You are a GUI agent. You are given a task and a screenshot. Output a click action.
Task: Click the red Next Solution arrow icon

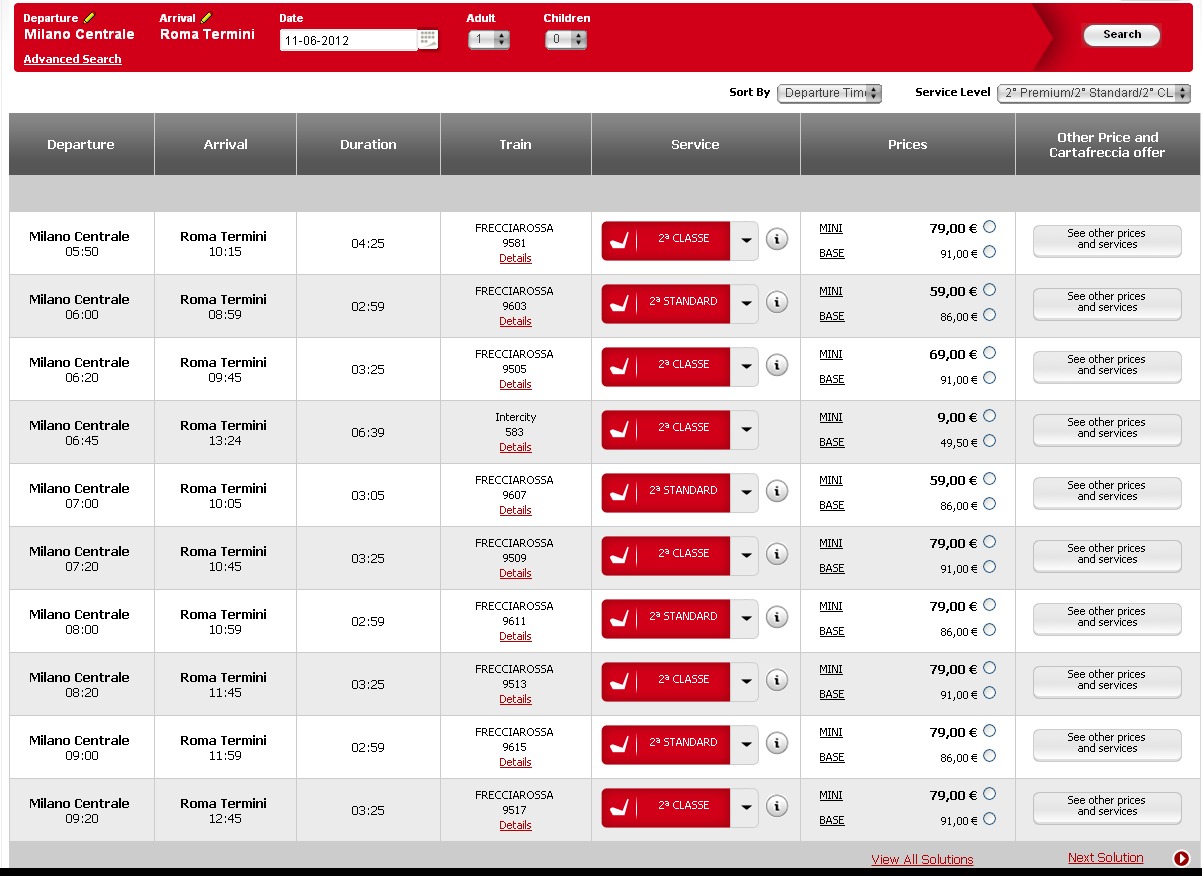(1181, 858)
